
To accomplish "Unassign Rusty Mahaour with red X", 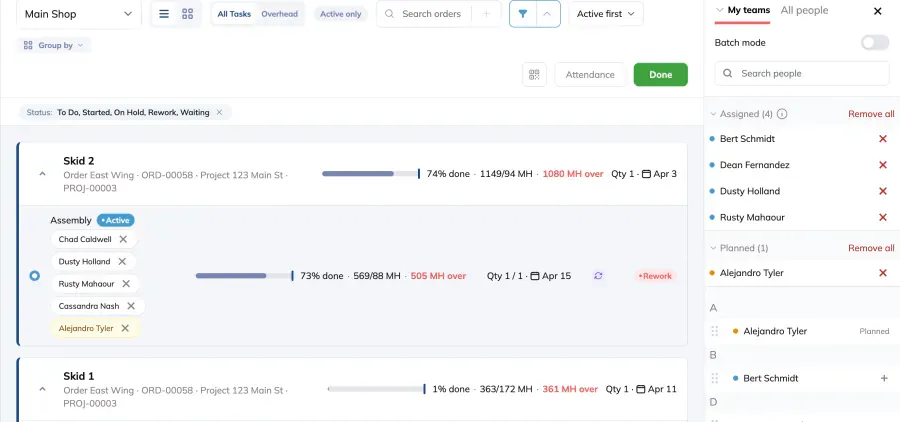I will pyautogui.click(x=883, y=218).
